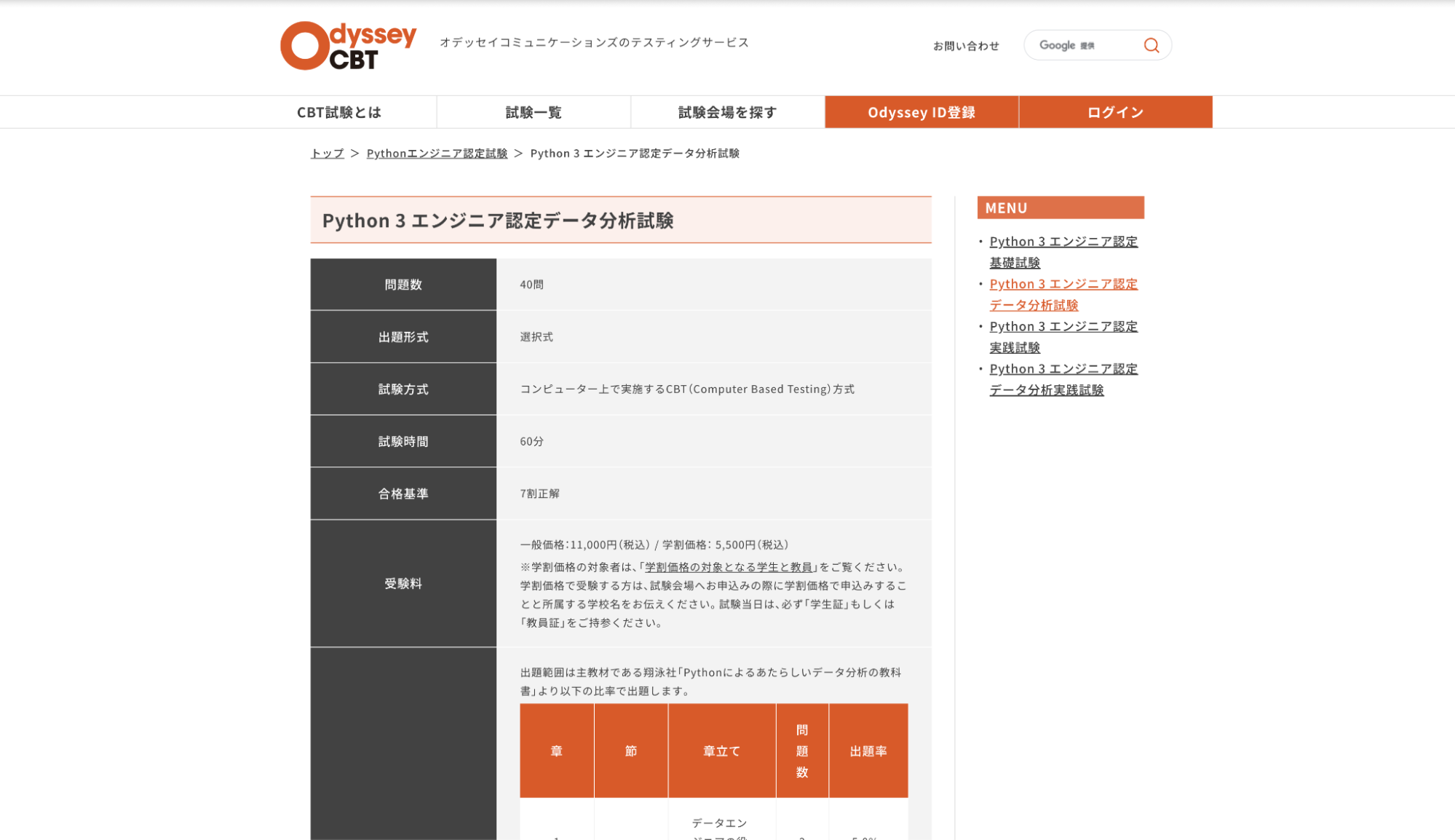Go to トップ in the breadcrumb
Screen dimensions: 1455x840
click(328, 154)
